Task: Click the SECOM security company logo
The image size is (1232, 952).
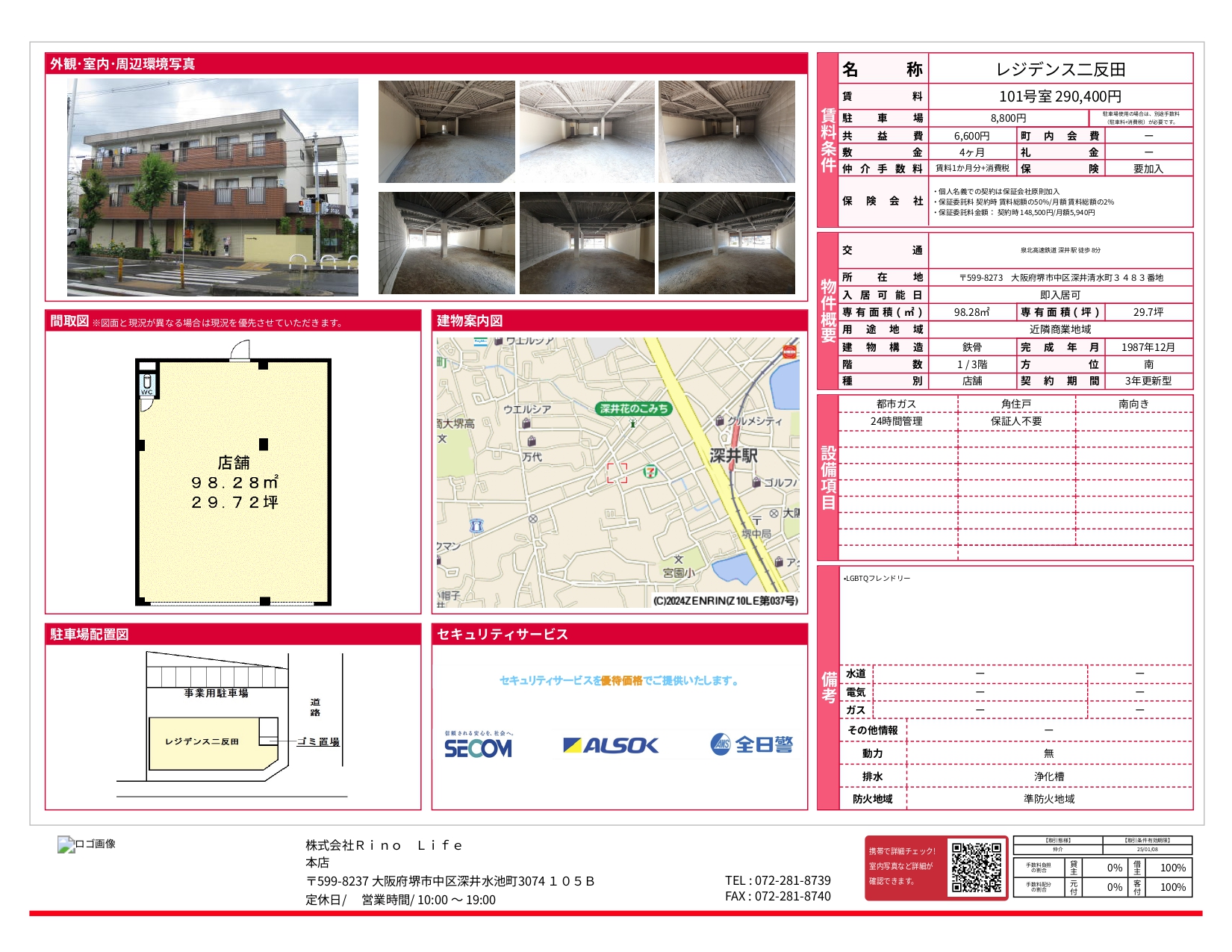Action: 479,744
